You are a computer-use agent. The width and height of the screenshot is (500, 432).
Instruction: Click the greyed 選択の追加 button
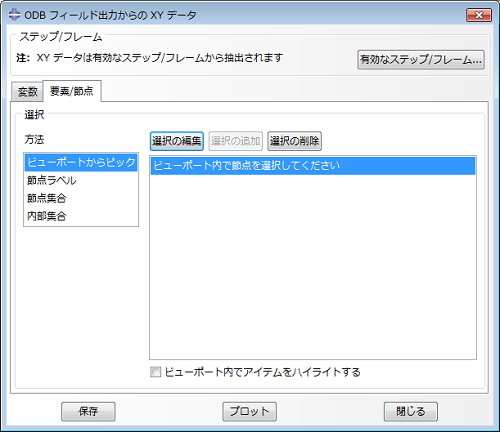tap(236, 141)
